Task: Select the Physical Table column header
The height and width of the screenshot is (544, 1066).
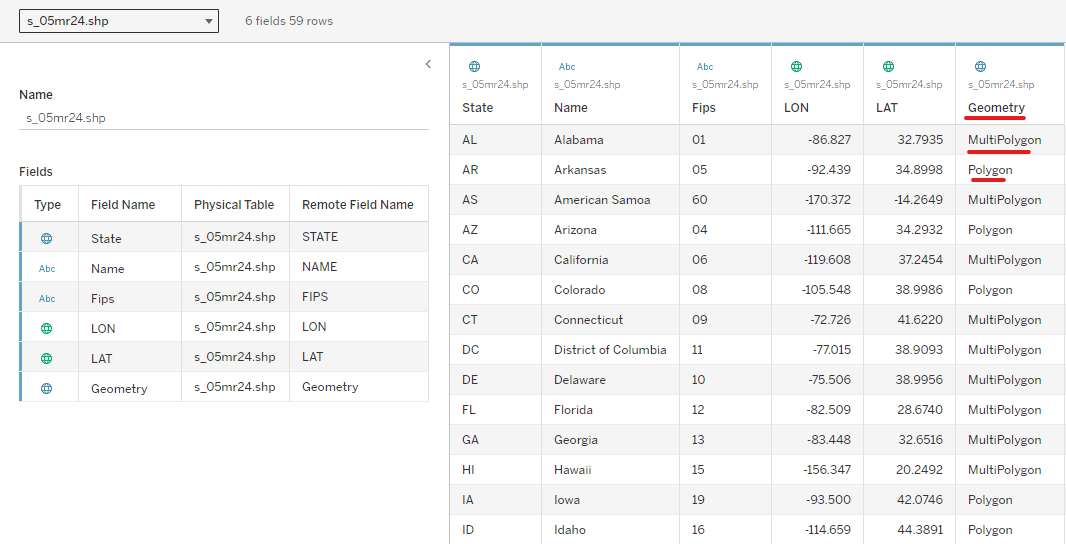Action: 234,205
